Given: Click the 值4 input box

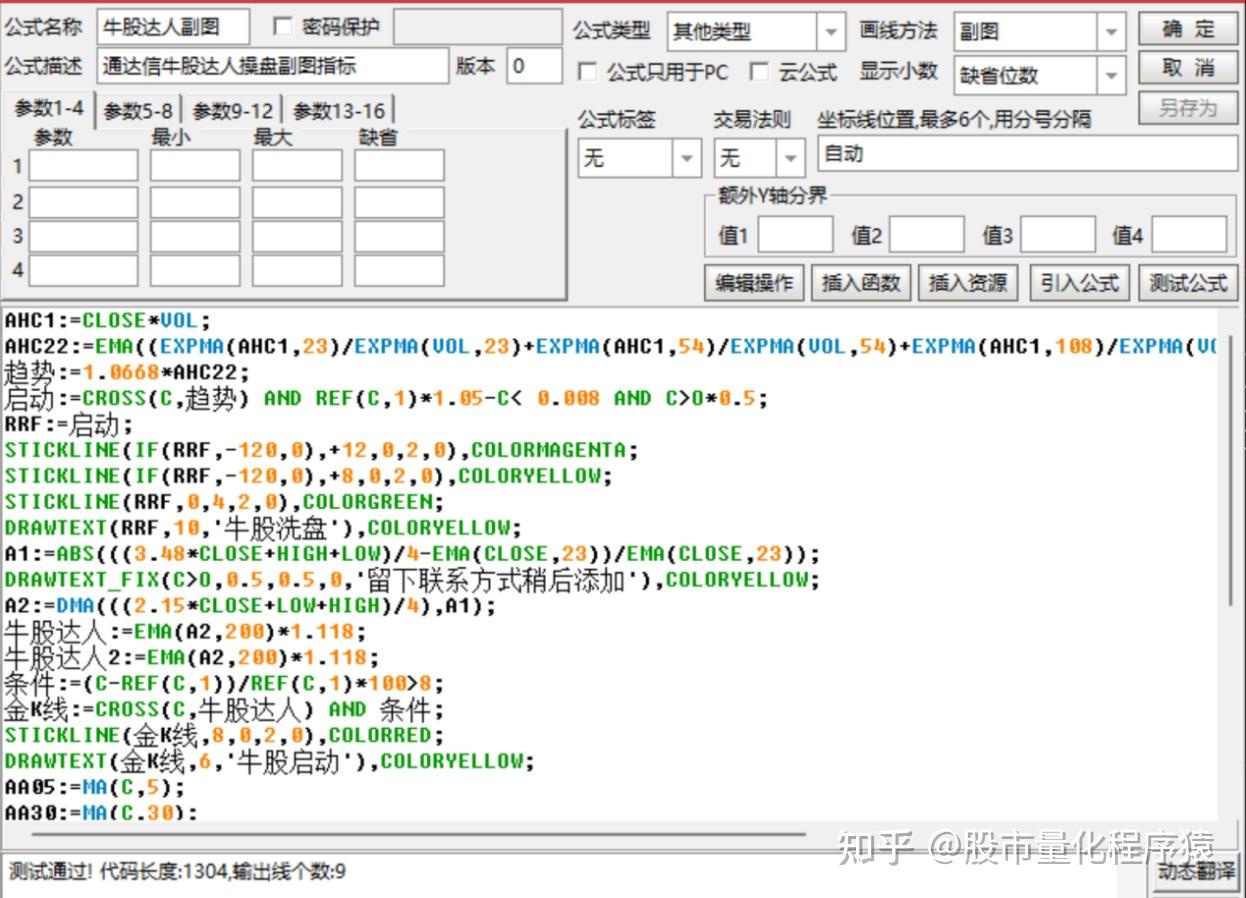Looking at the screenshot, I should pyautogui.click(x=1189, y=235).
